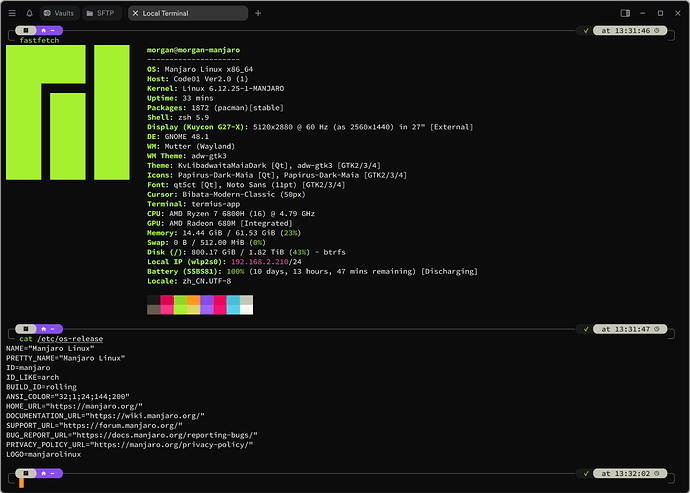Click the green checkmark beside 13:31:47
690x493 pixels.
point(586,329)
